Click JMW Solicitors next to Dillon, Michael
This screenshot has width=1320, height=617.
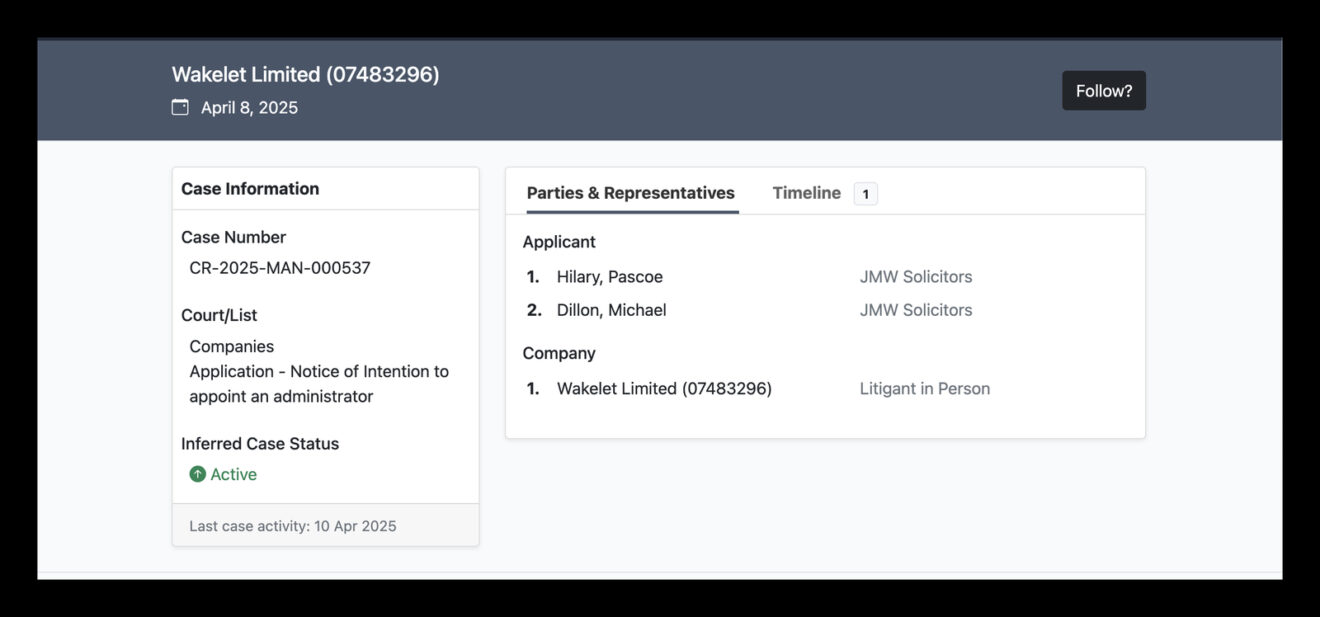915,310
